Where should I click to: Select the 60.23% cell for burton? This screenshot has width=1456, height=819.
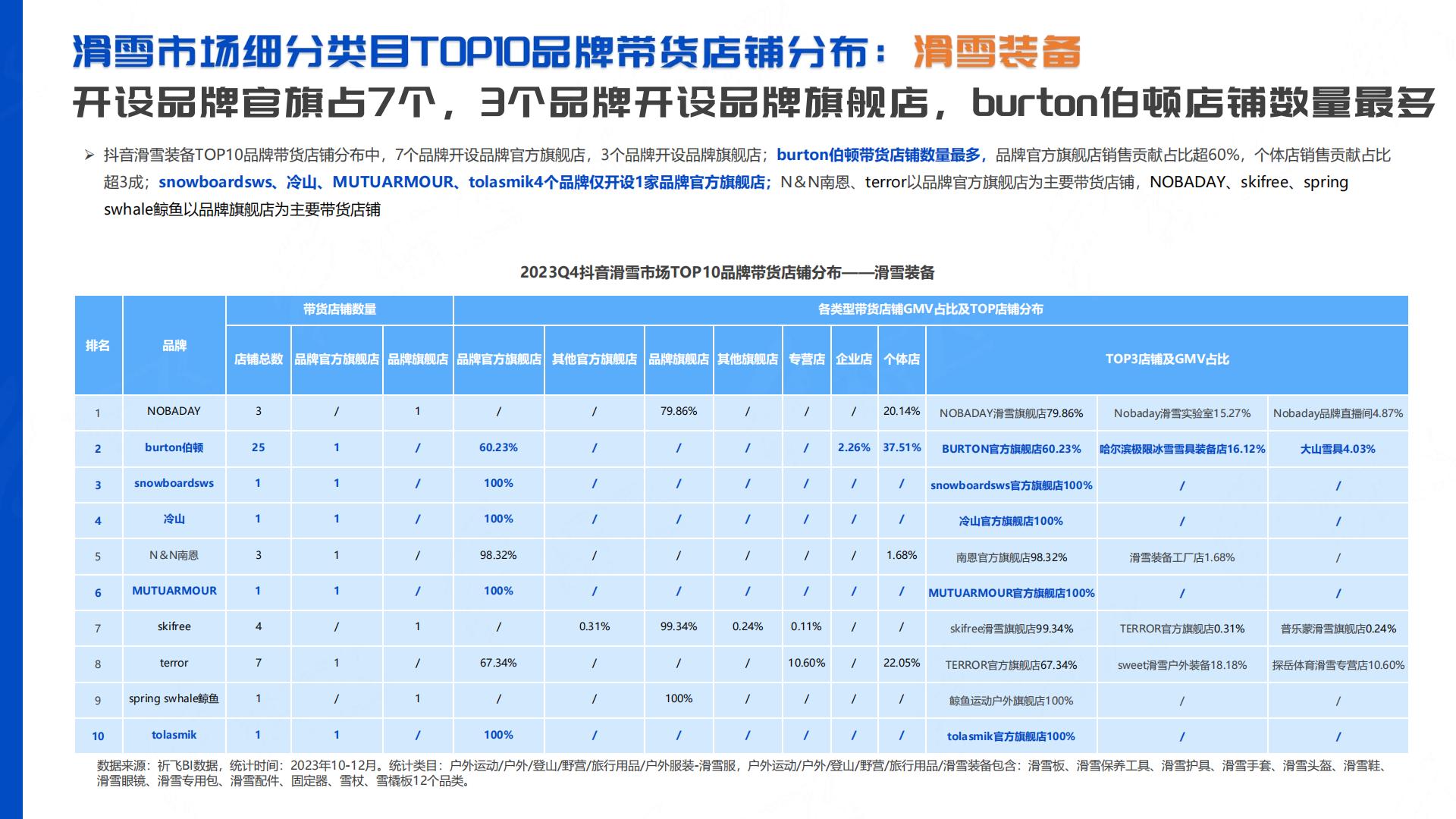tap(498, 447)
